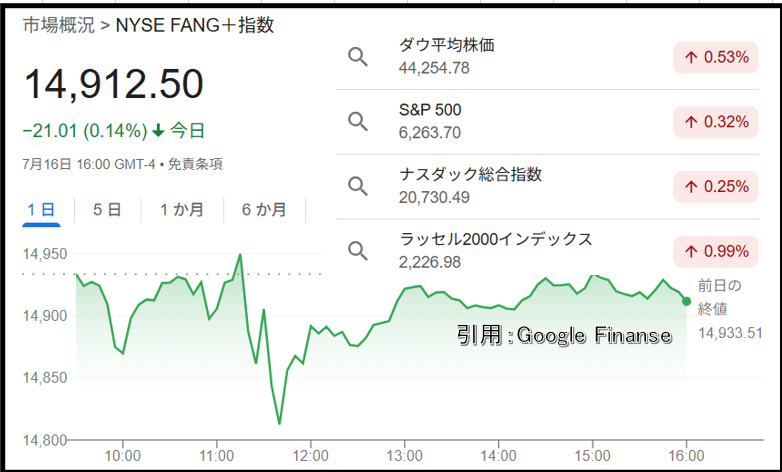
Task: Switch to the 6か月 chart range
Action: pos(264,210)
